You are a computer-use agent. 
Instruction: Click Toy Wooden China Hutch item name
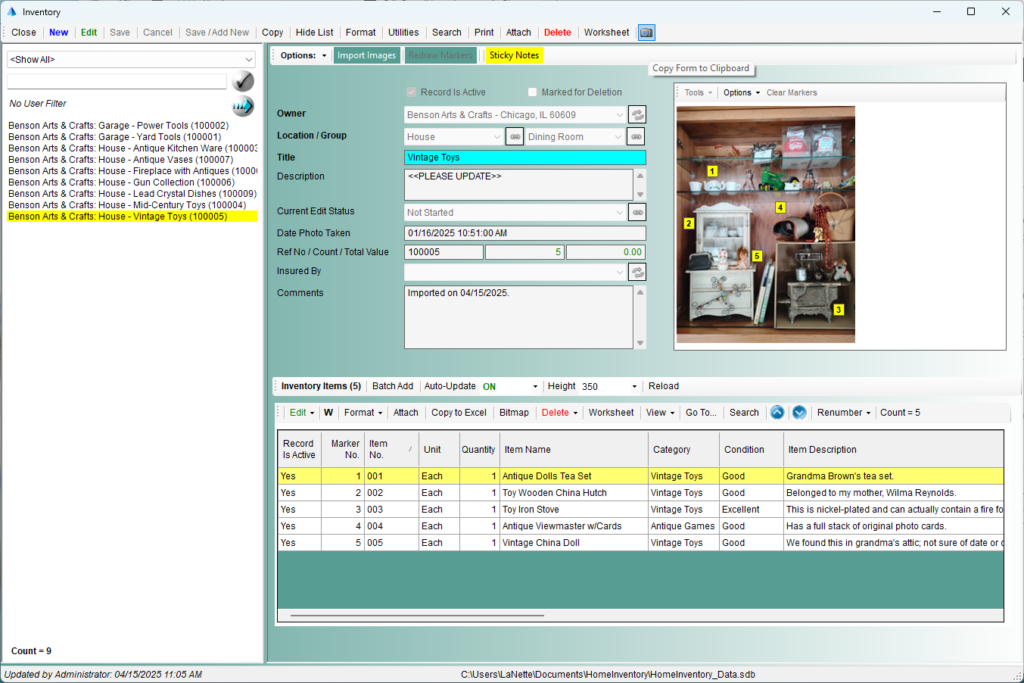[554, 493]
